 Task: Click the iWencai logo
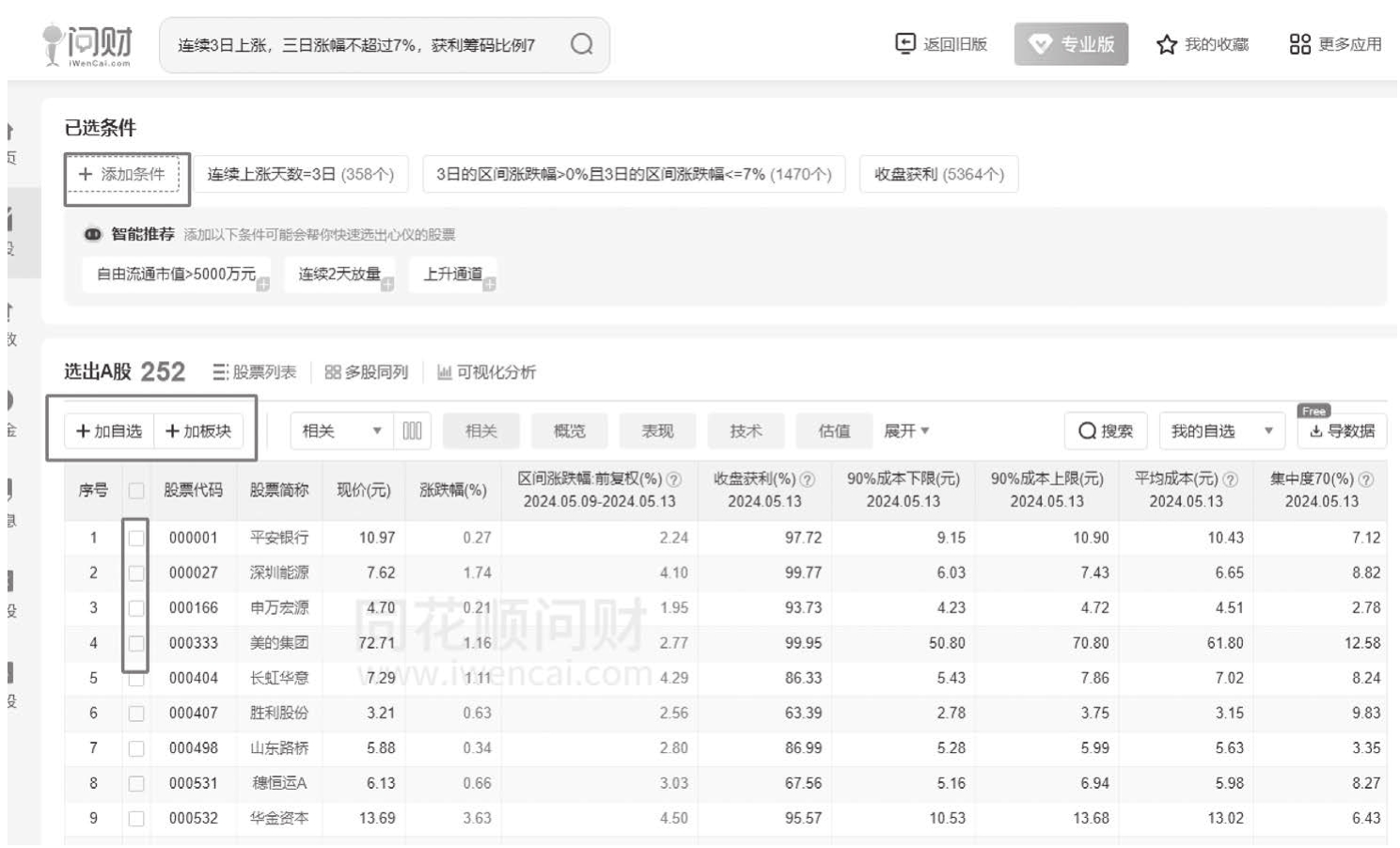[87, 45]
